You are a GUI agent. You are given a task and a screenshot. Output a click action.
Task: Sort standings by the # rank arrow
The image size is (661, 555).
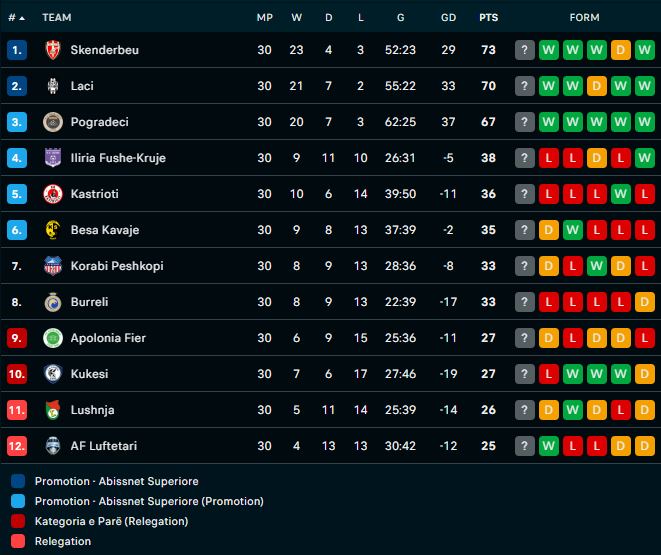pyautogui.click(x=17, y=17)
